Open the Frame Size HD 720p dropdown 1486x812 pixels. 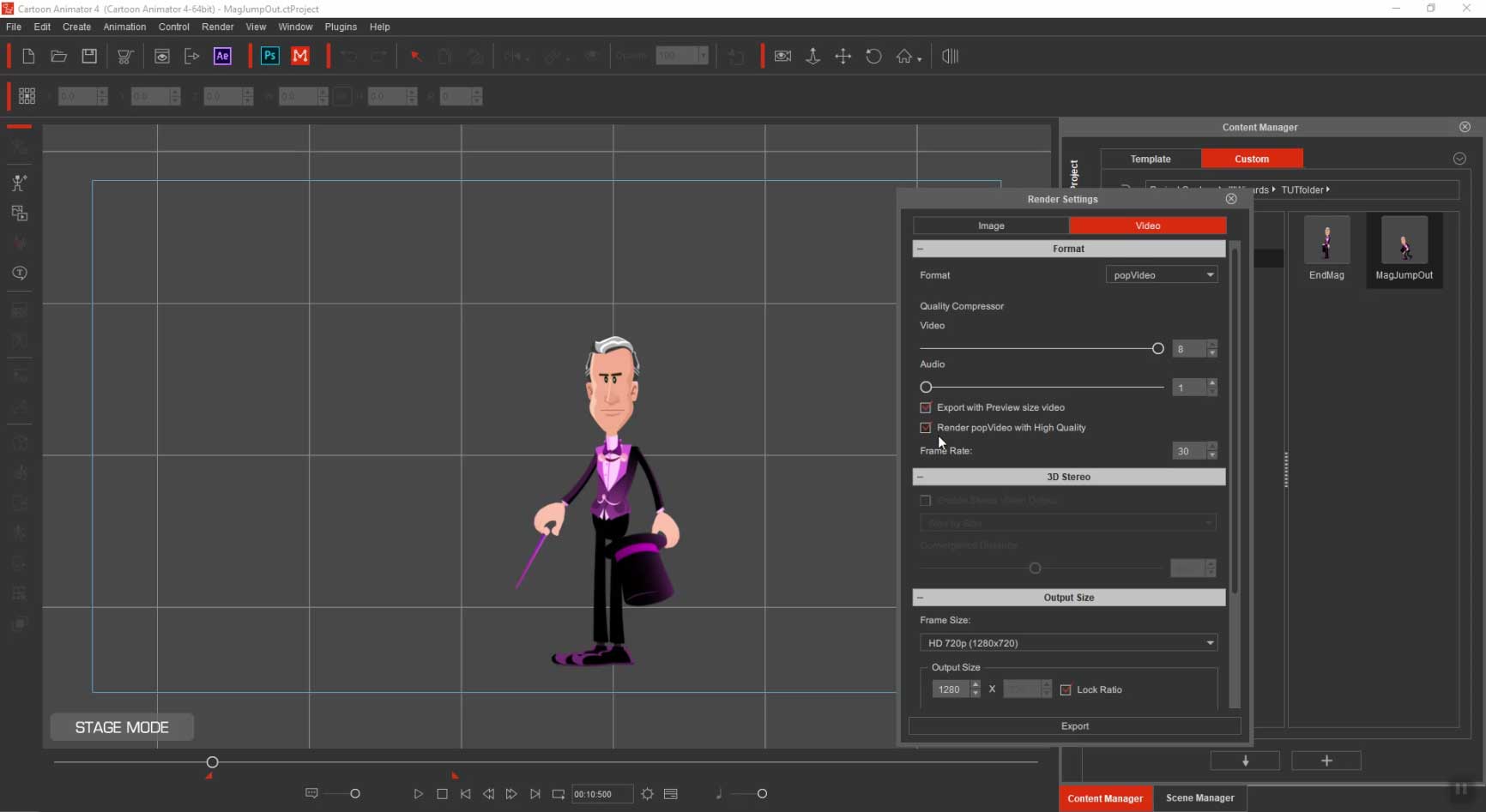(1068, 643)
